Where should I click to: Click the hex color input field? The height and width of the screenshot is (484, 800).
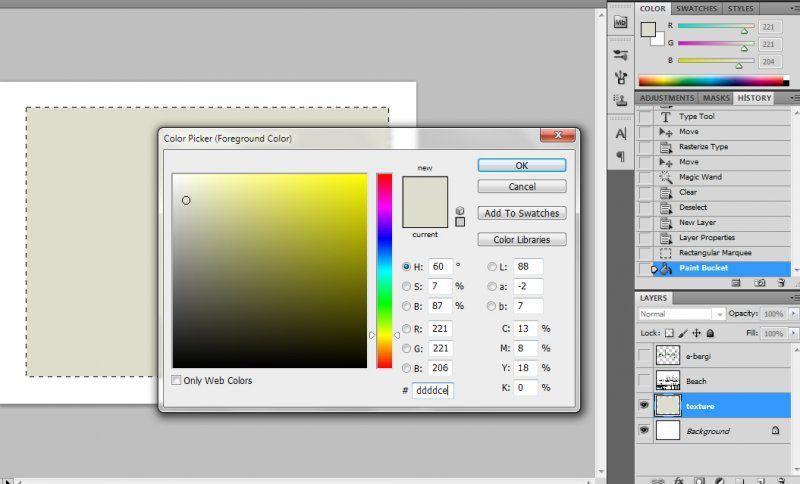pos(432,390)
